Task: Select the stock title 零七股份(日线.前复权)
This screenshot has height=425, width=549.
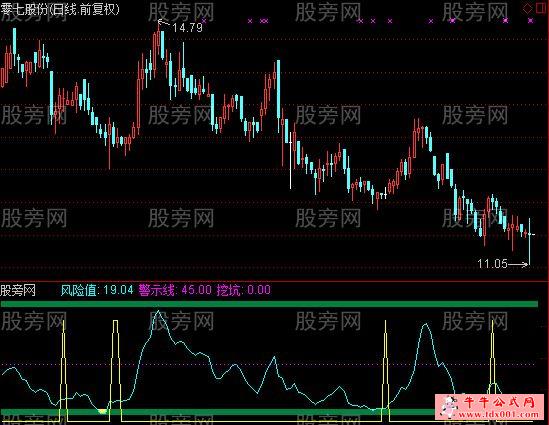Action: pyautogui.click(x=60, y=9)
